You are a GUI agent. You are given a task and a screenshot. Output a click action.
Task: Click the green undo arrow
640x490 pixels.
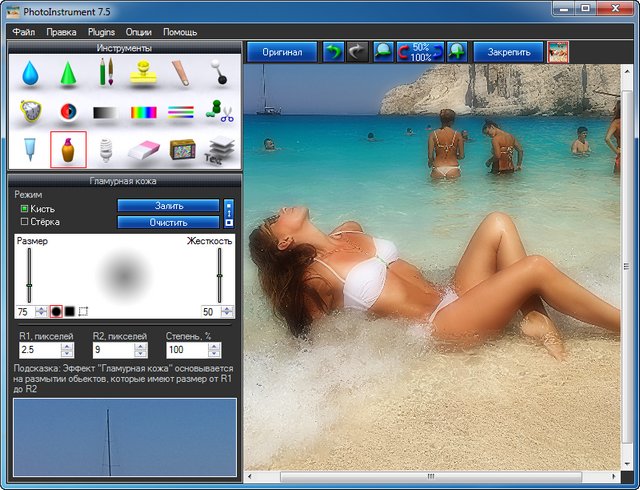click(333, 51)
